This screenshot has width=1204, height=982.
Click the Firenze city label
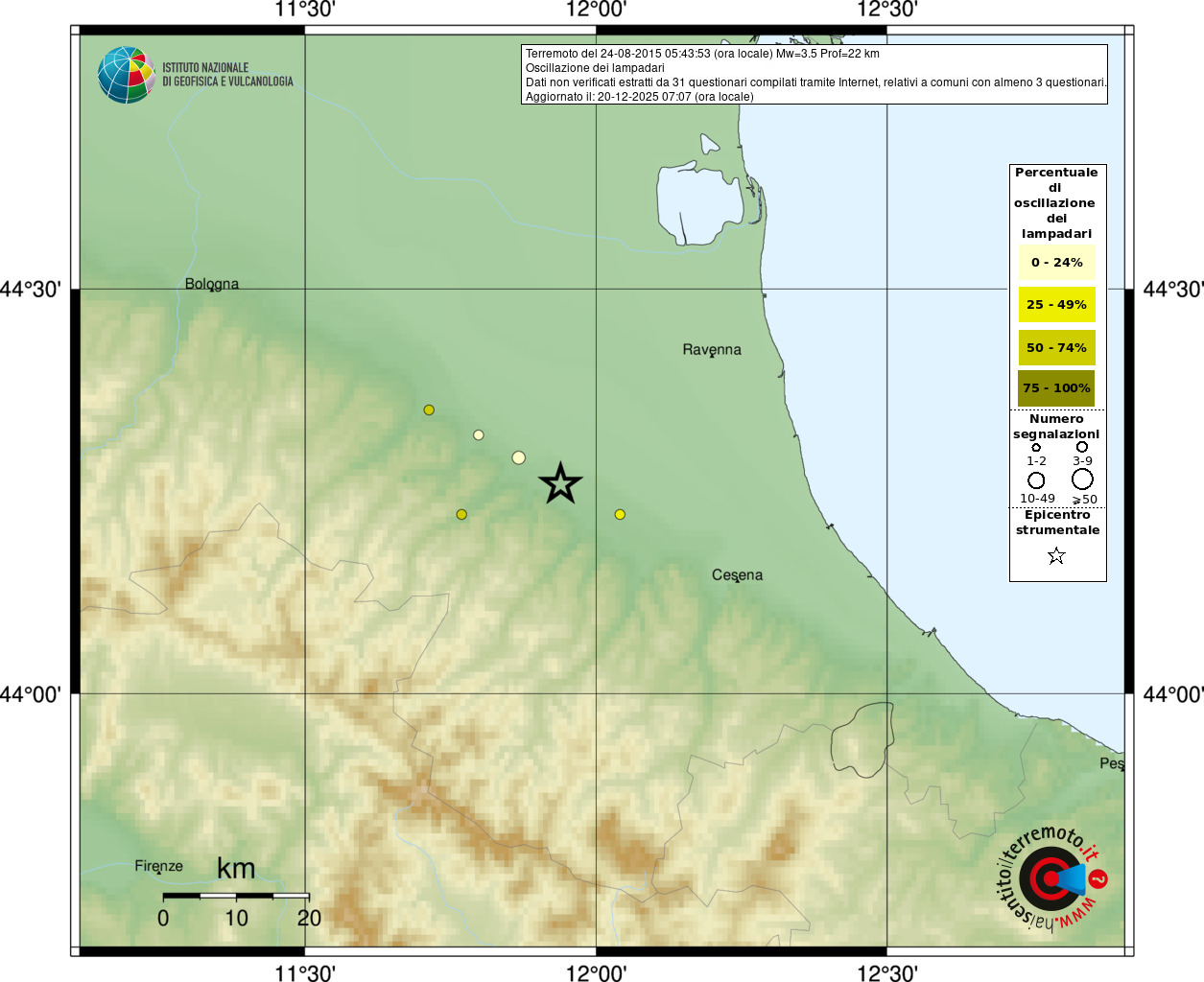point(158,866)
